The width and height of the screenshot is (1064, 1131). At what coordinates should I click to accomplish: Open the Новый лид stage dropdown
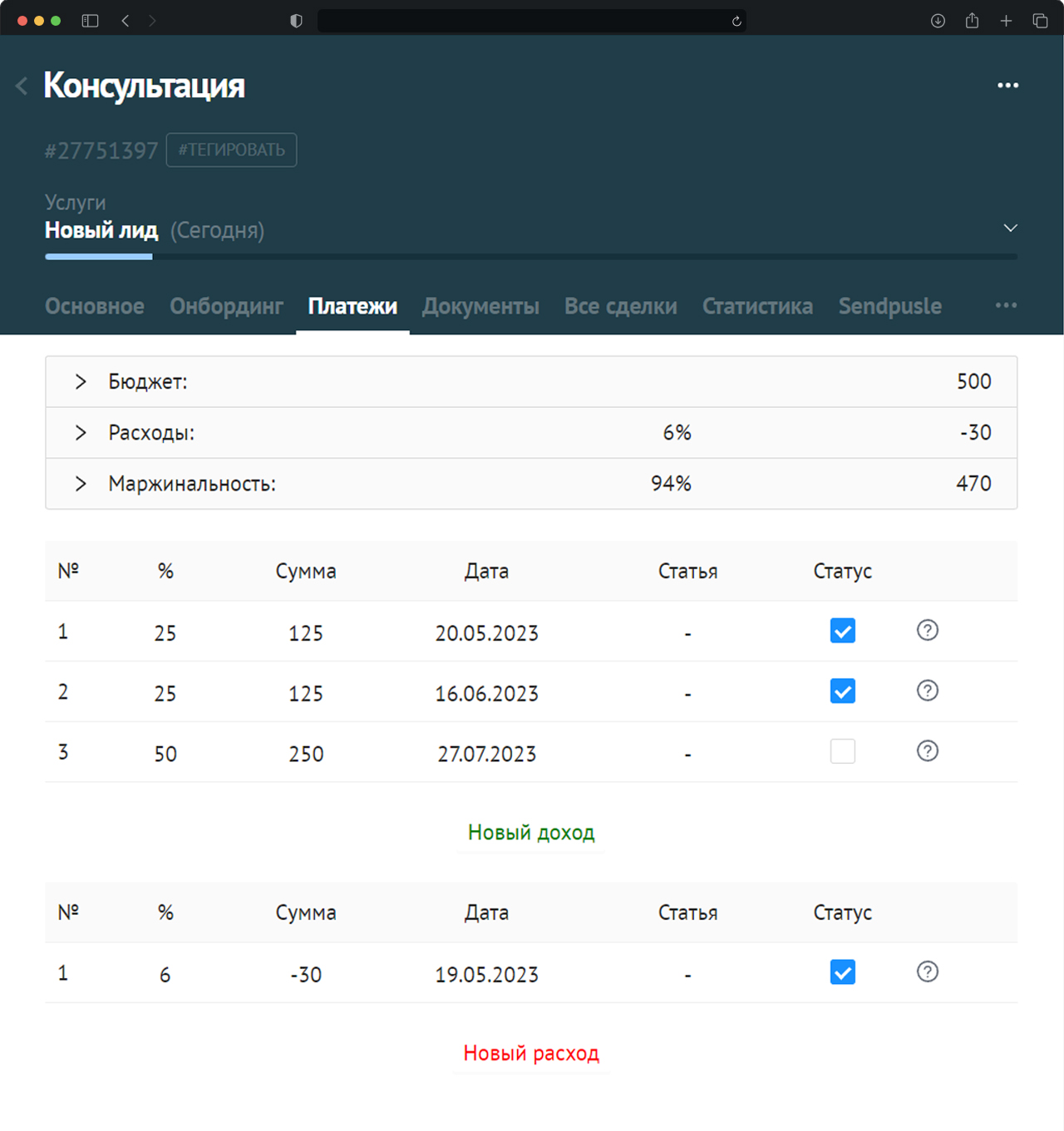point(1011,228)
